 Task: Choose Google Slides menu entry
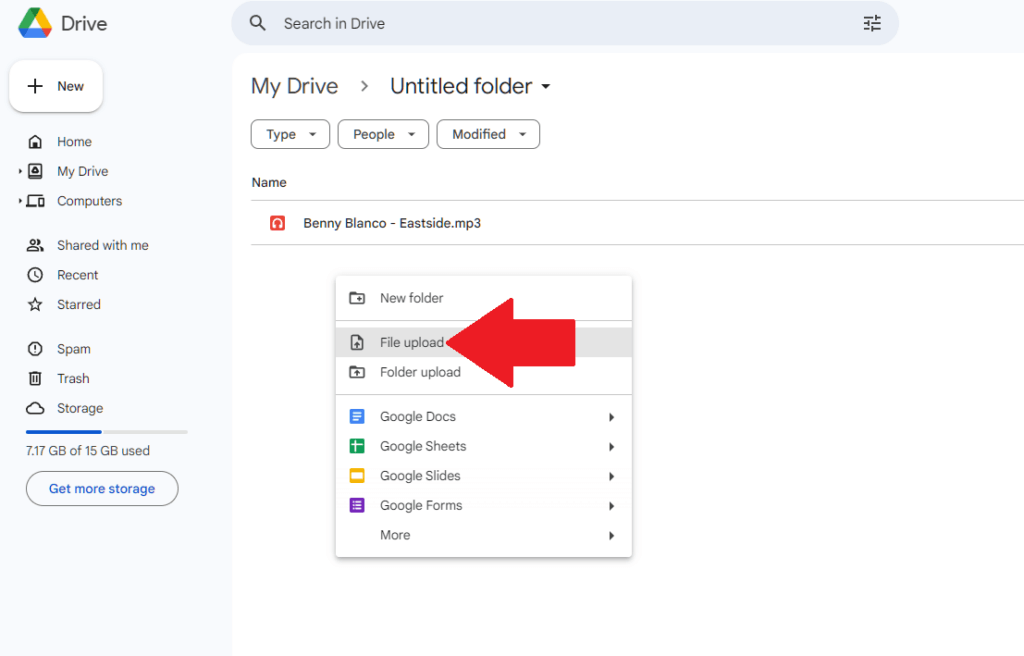coord(483,476)
